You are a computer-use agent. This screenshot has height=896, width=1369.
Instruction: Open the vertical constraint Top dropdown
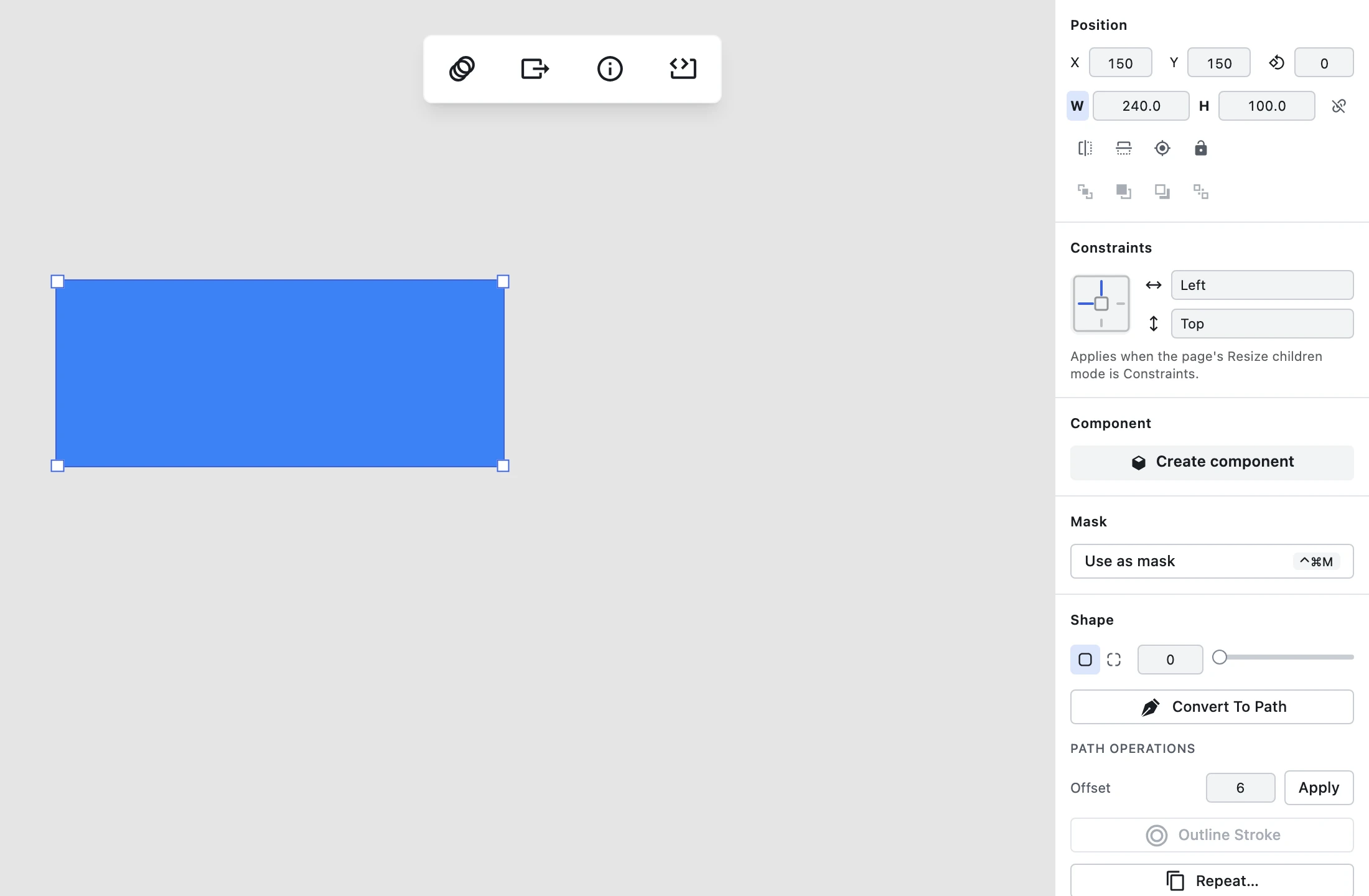pyautogui.click(x=1263, y=324)
